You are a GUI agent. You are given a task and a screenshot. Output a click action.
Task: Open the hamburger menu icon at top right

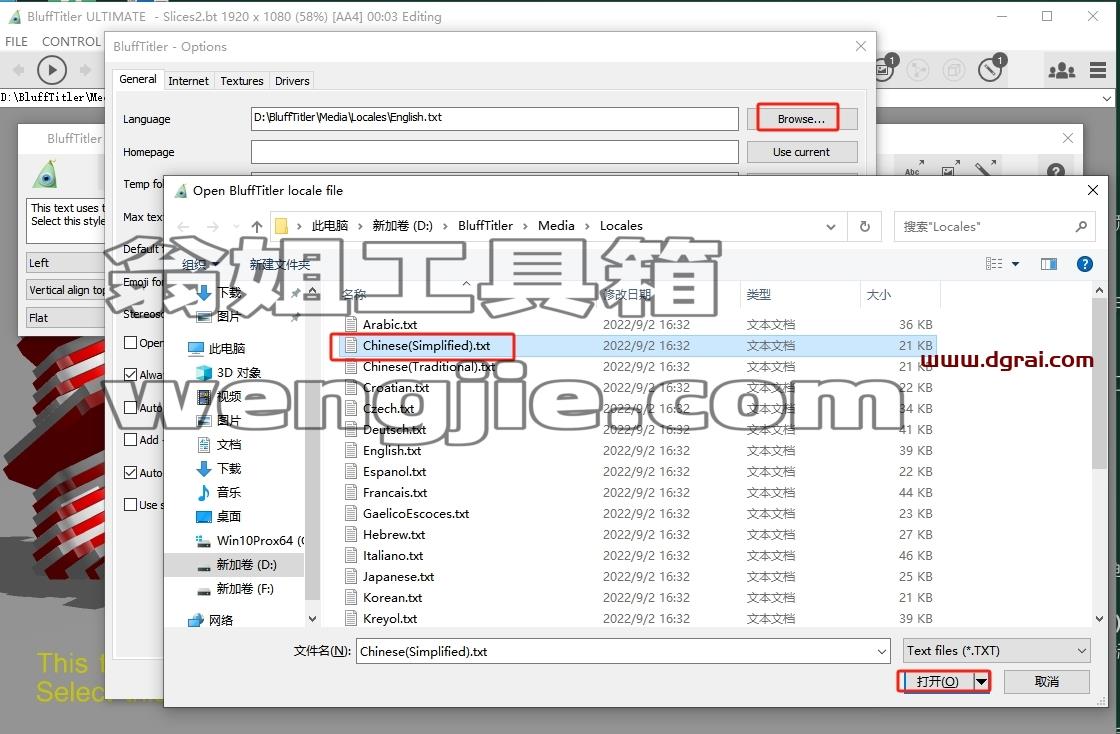click(1098, 70)
